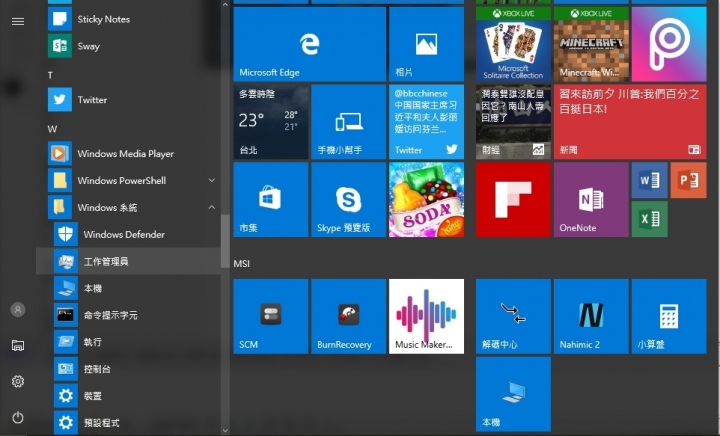Open Twitter in the app list
The image size is (720, 436).
pos(129,100)
